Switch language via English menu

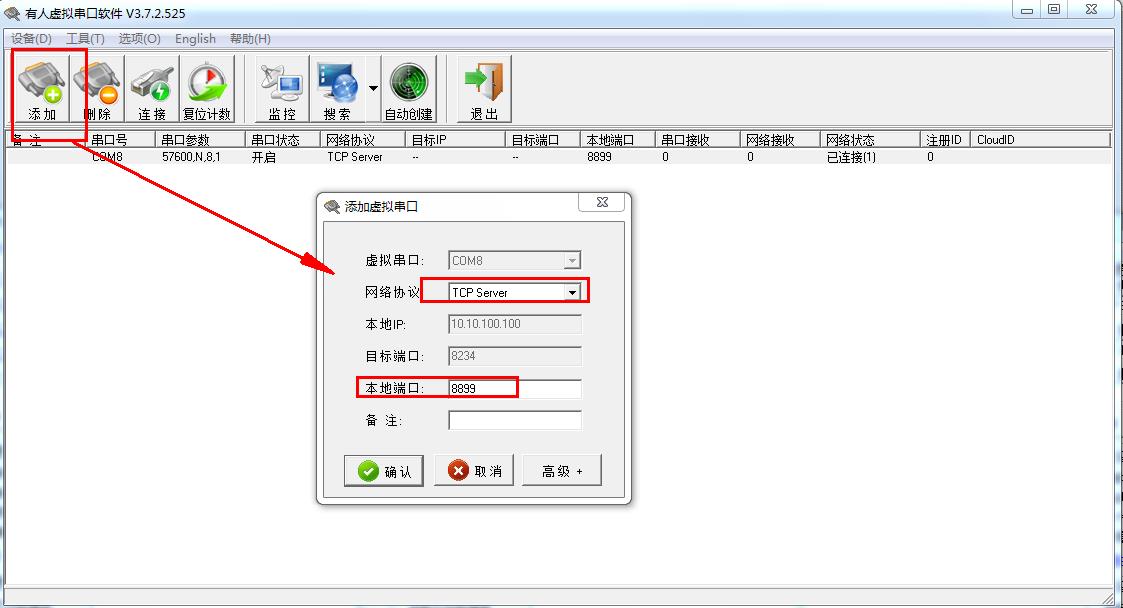tap(195, 38)
